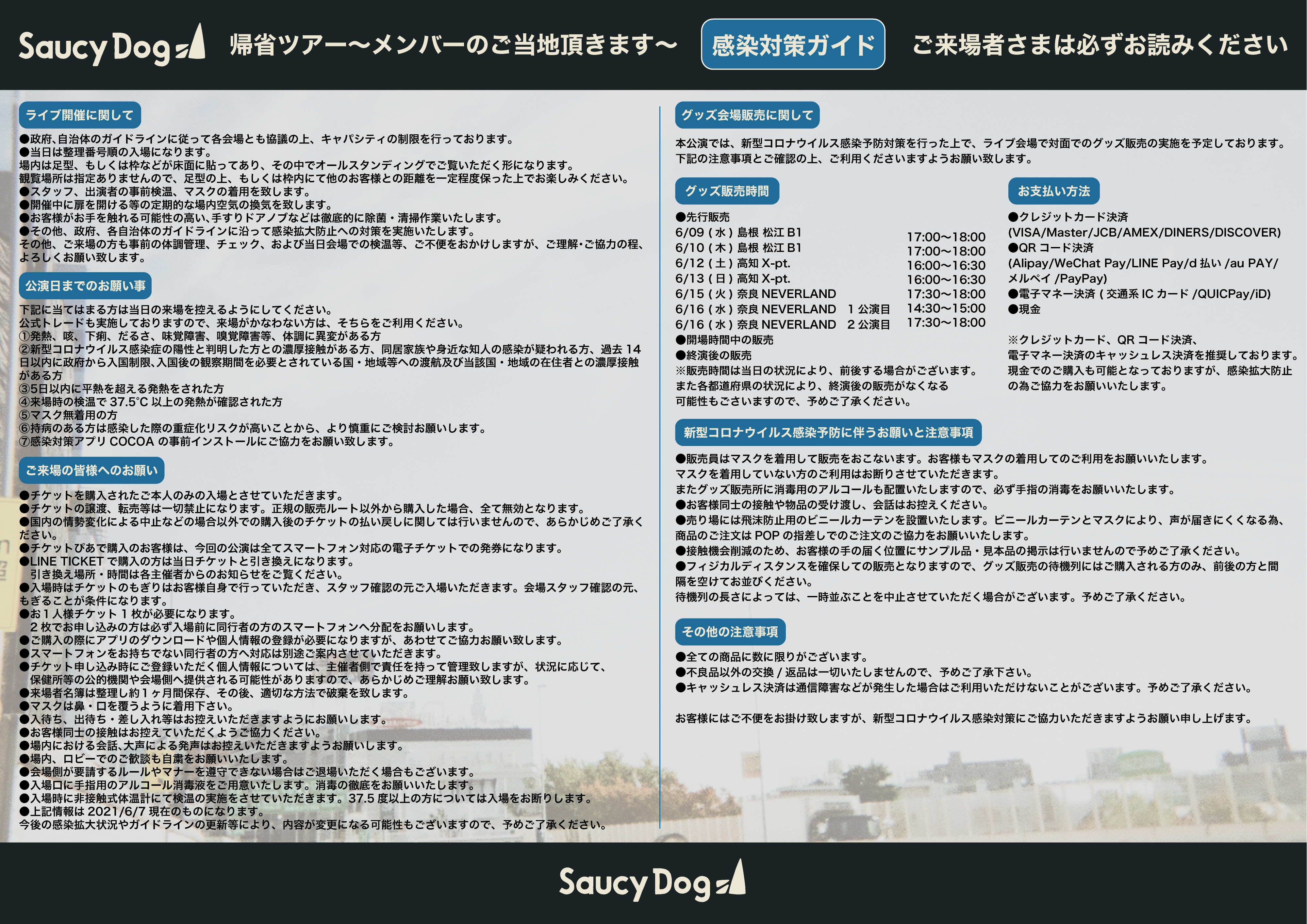Click the title 帰省ツアー〜メンバーのご当地頂きます〜
Screen dimensions: 1307x924
[453, 45]
